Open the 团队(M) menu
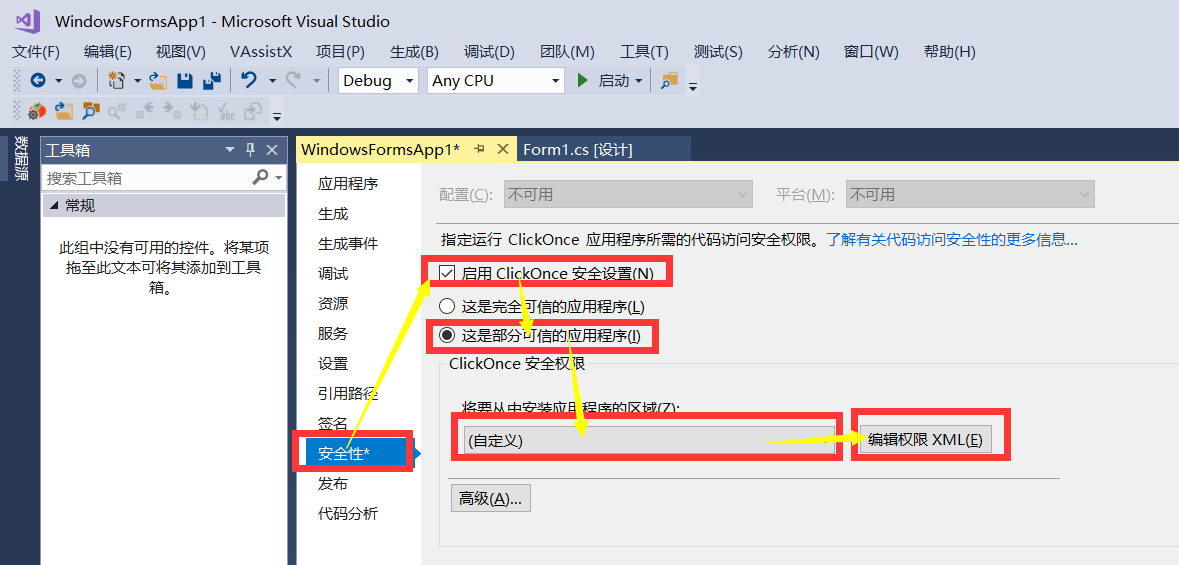 (x=568, y=52)
